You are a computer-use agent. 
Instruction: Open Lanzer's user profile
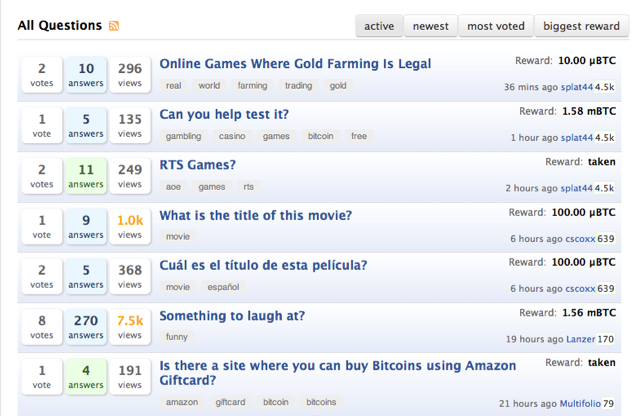click(x=581, y=339)
